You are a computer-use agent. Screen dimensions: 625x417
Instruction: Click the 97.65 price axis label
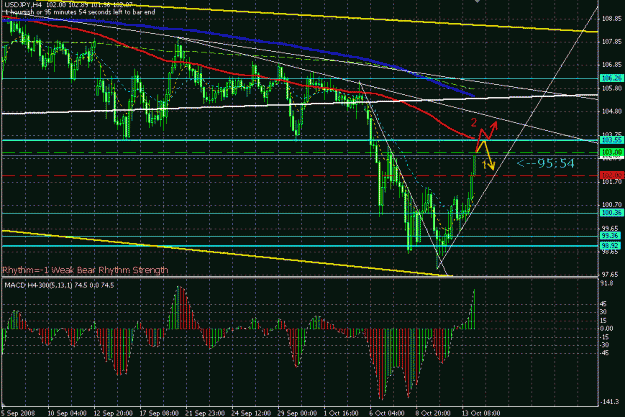[x=611, y=275]
